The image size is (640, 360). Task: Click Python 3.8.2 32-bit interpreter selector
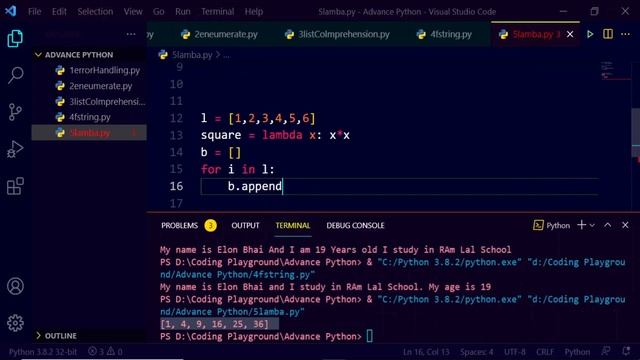pos(43,351)
